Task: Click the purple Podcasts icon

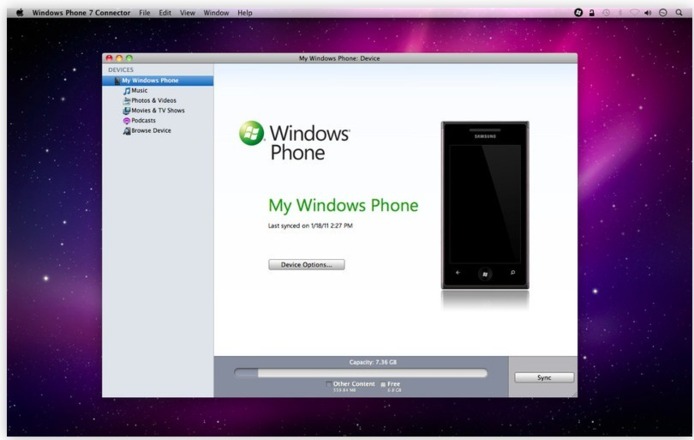Action: 127,121
